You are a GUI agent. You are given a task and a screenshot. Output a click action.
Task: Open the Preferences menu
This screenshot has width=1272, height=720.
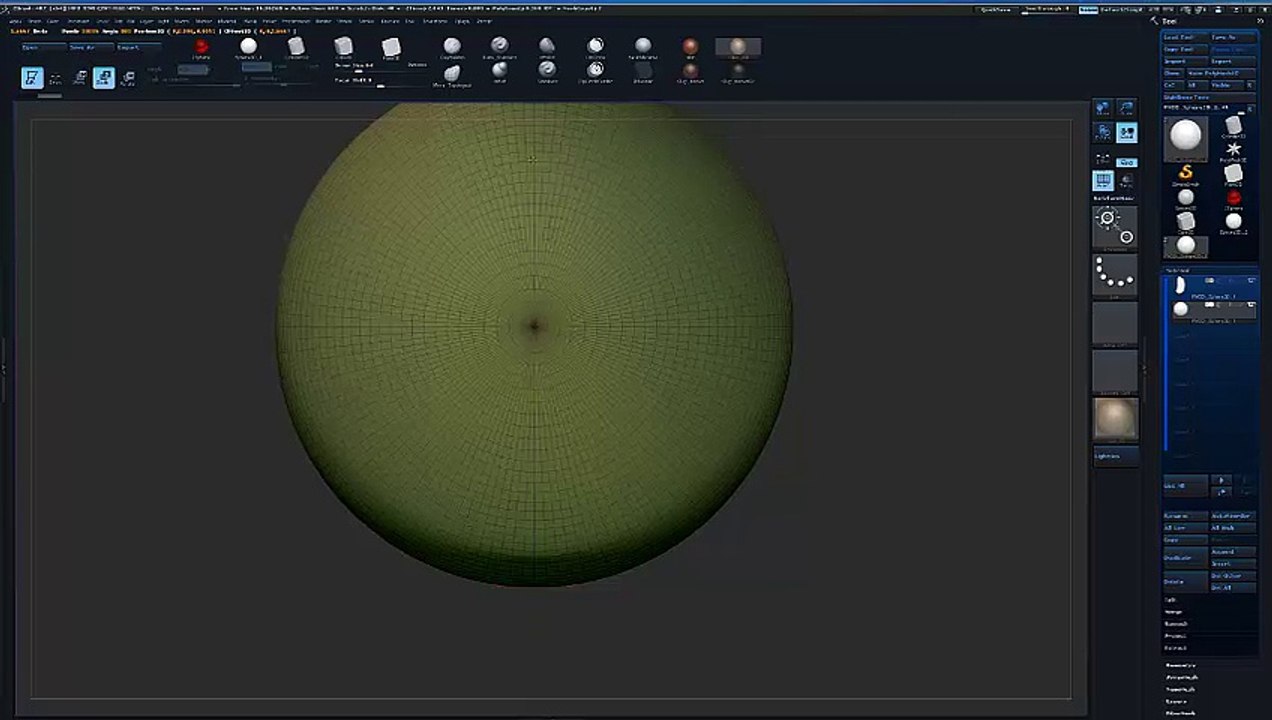click(296, 20)
